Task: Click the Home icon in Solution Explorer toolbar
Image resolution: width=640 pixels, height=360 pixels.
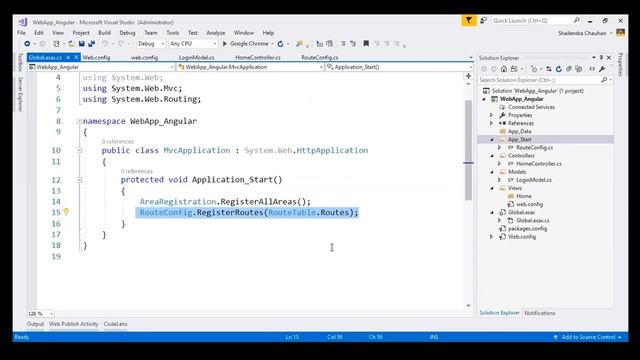Action: pyautogui.click(x=504, y=69)
